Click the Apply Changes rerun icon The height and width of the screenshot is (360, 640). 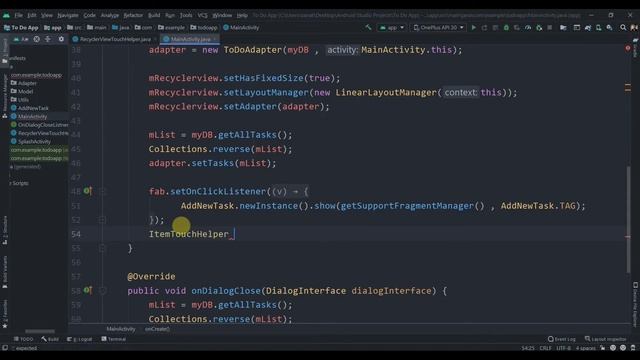484,27
